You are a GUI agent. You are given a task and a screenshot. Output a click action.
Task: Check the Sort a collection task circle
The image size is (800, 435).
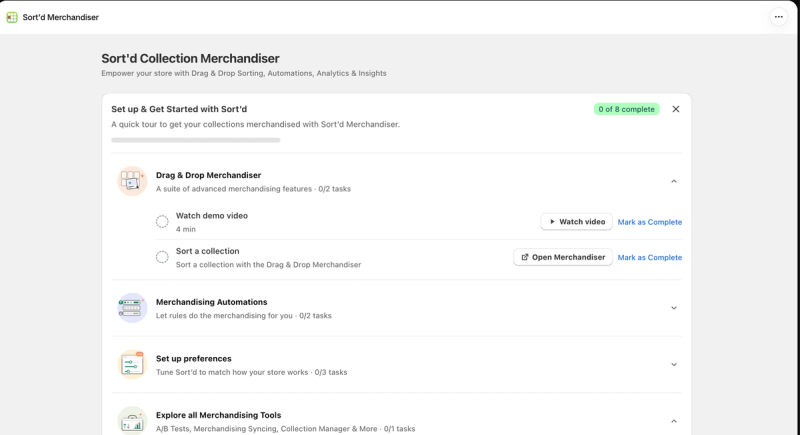(162, 257)
